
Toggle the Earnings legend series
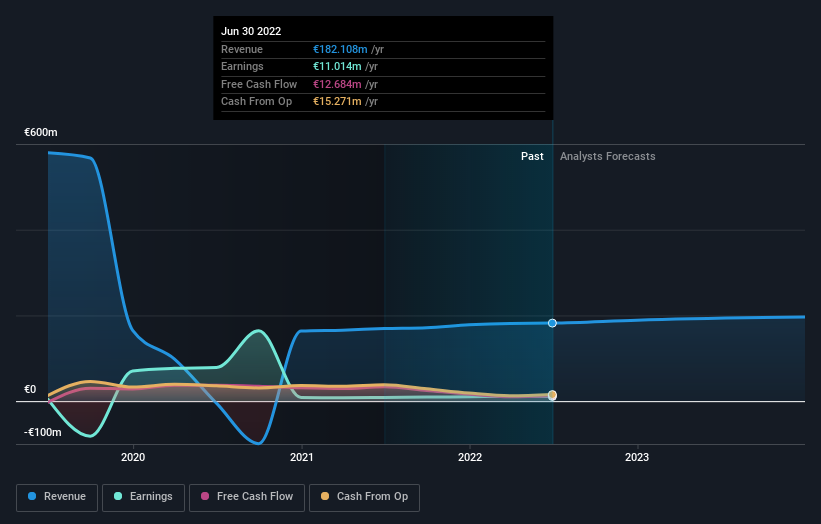click(x=143, y=497)
